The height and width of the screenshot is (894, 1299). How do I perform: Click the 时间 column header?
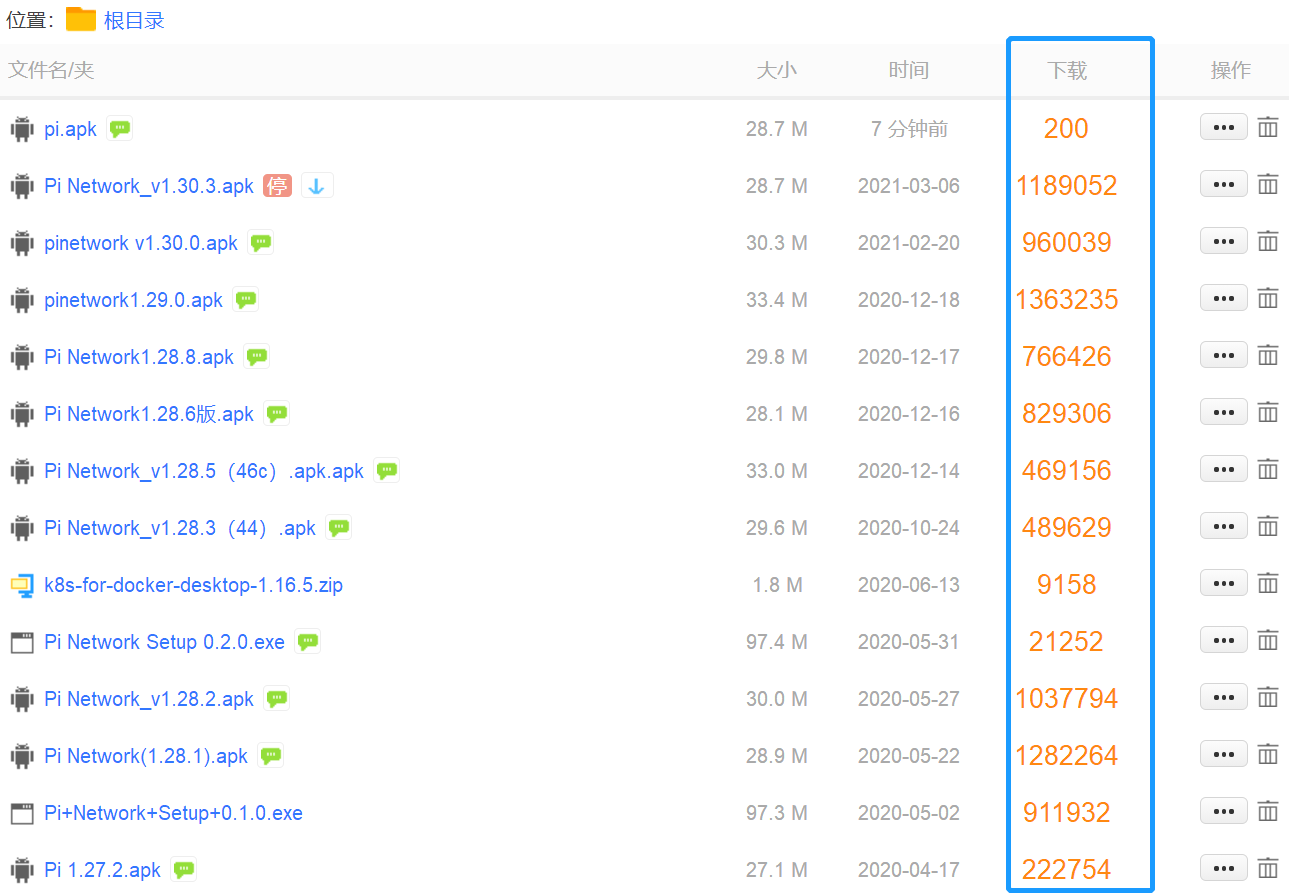[909, 70]
